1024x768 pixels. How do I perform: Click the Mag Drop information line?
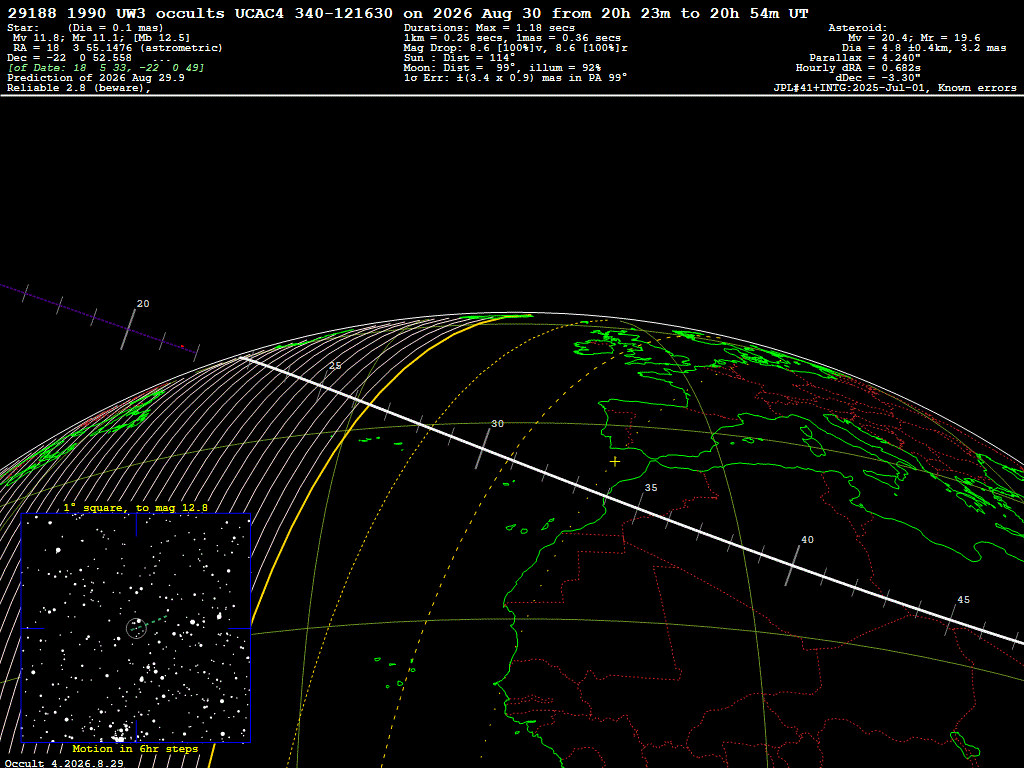pyautogui.click(x=516, y=48)
